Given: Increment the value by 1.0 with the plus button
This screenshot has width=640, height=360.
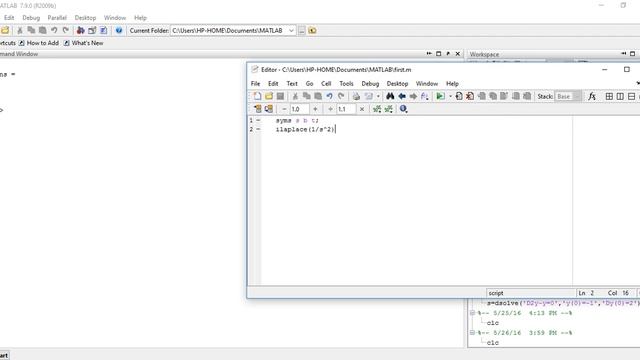Looking at the screenshot, I should 315,109.
